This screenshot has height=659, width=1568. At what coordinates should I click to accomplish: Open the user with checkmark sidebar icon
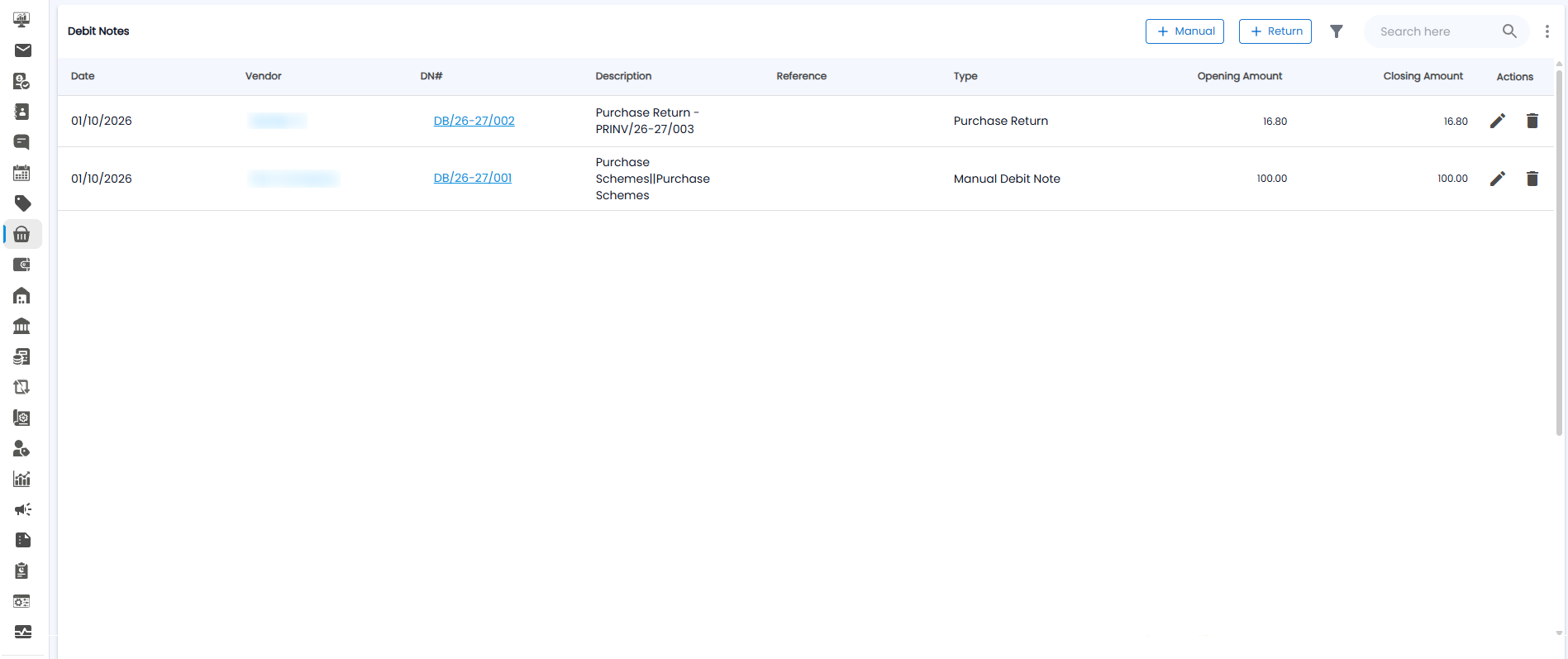point(22,81)
